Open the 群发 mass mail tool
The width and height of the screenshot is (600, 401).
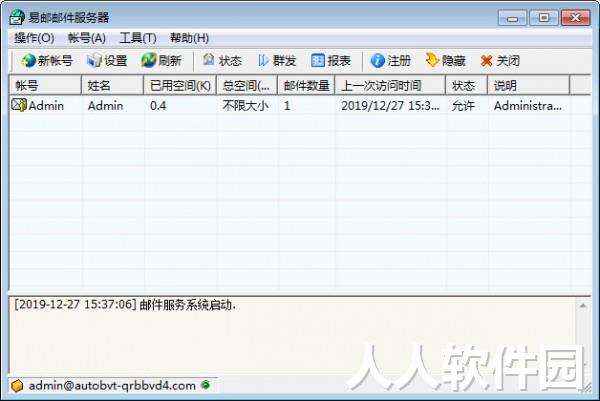pyautogui.click(x=277, y=60)
